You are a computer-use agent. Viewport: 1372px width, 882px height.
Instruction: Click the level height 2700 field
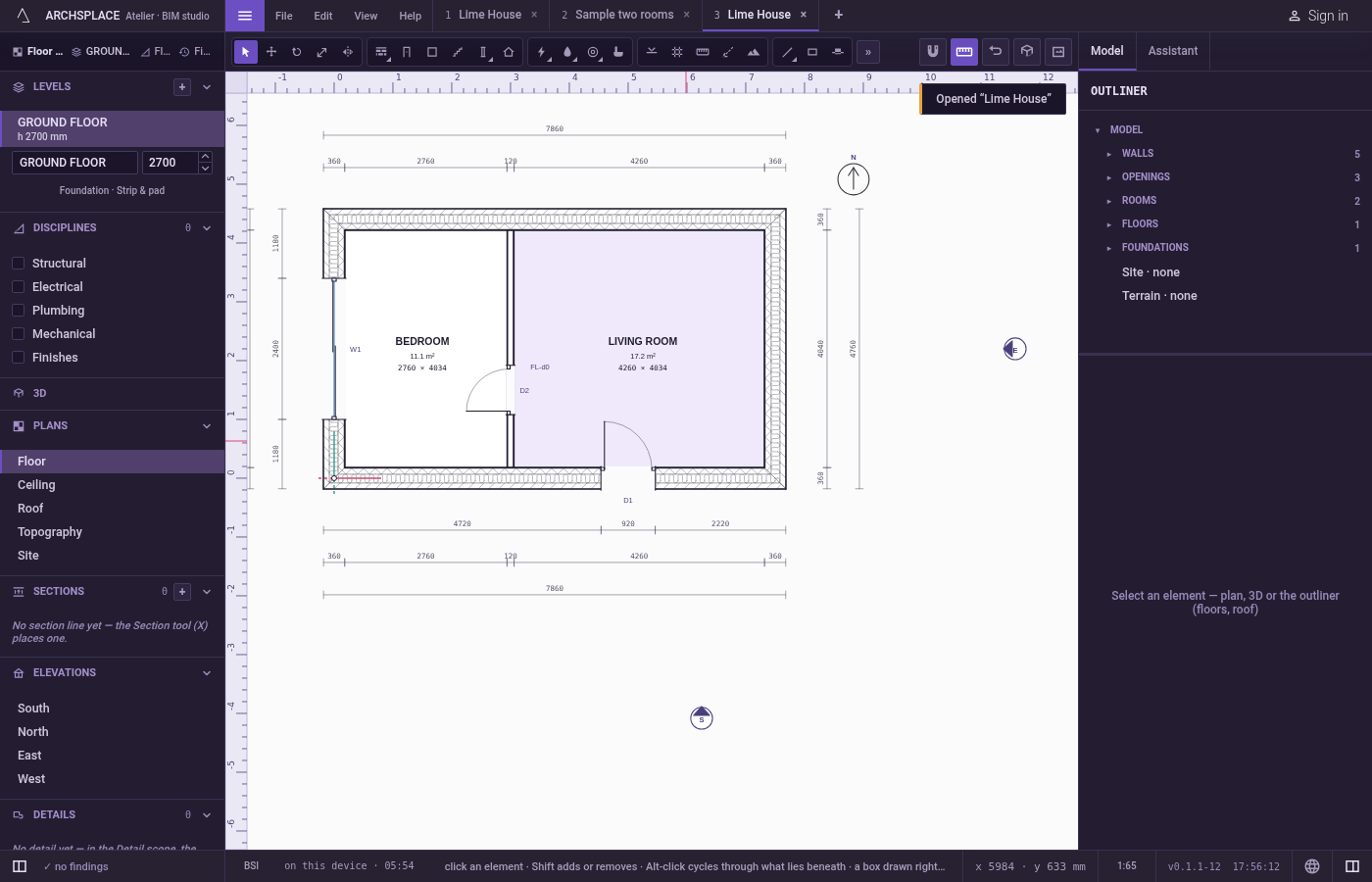(x=170, y=163)
